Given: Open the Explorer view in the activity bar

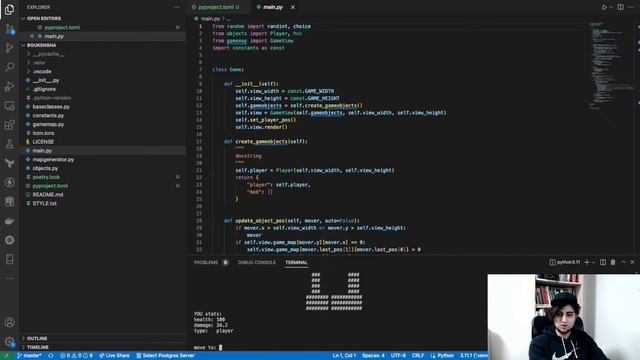Looking at the screenshot, I should (9, 9).
